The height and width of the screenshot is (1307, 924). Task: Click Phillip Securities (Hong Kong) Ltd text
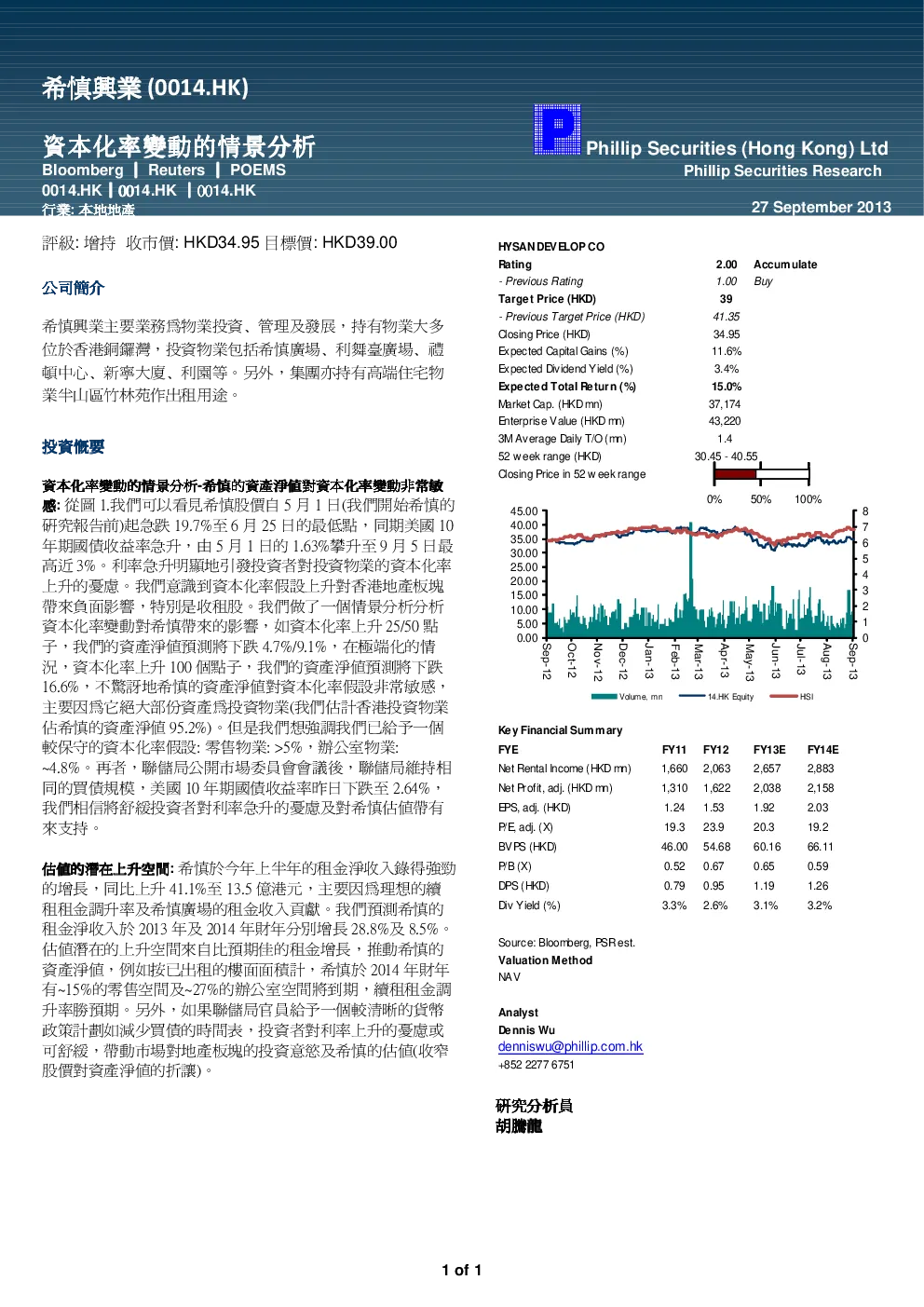[737, 148]
